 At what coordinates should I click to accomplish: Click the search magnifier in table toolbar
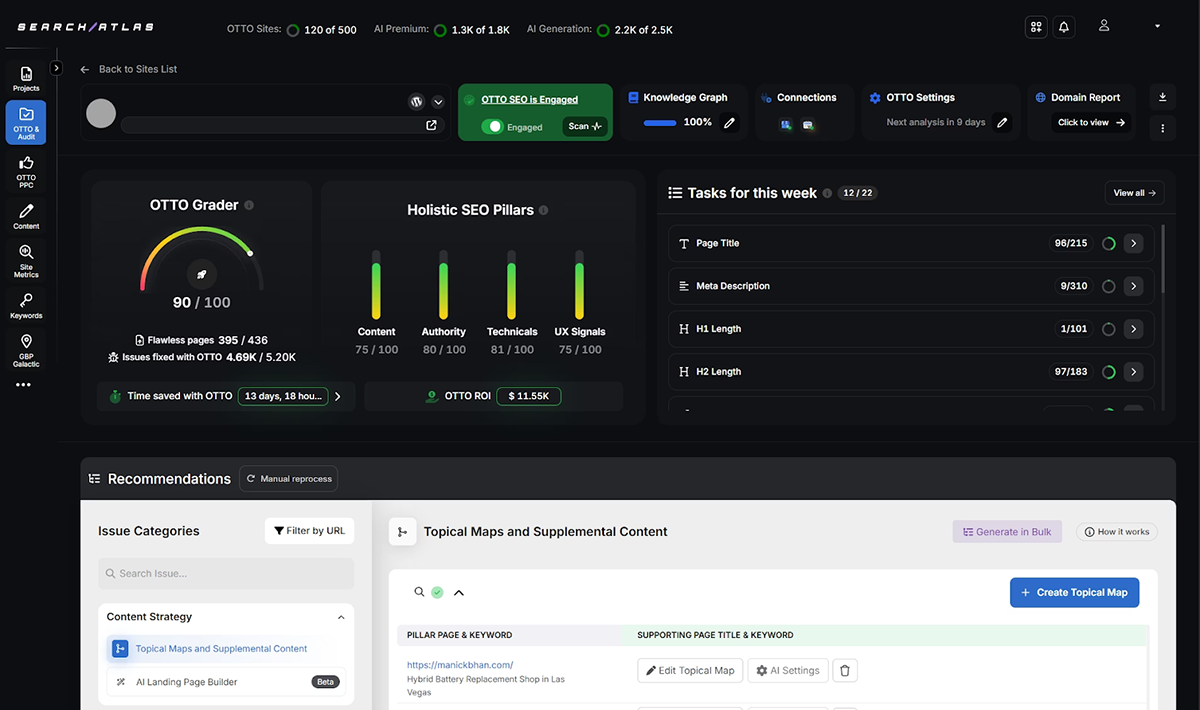(x=420, y=592)
